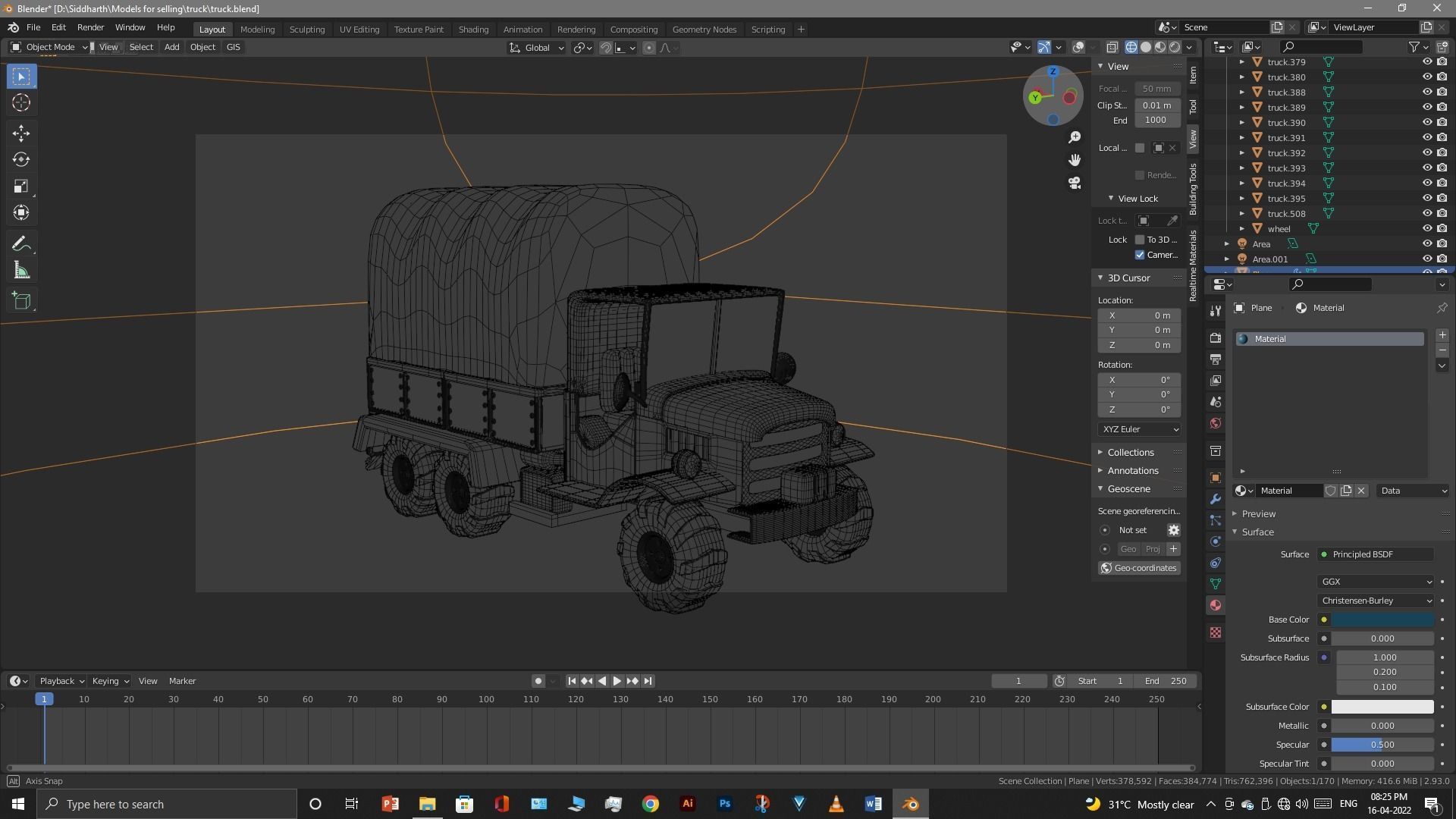
Task: Open the Global transform orientation dropdown
Action: (x=537, y=48)
